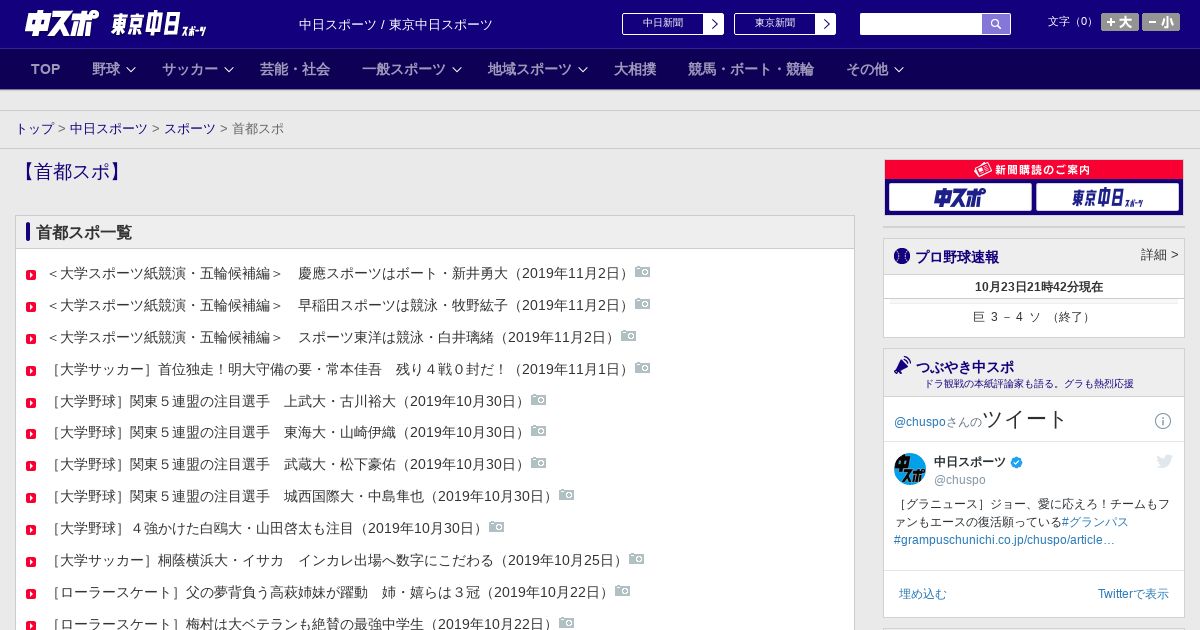1200x630 pixels.
Task: Open the 競馬・ボート・競輪 menu
Action: pyautogui.click(x=751, y=69)
